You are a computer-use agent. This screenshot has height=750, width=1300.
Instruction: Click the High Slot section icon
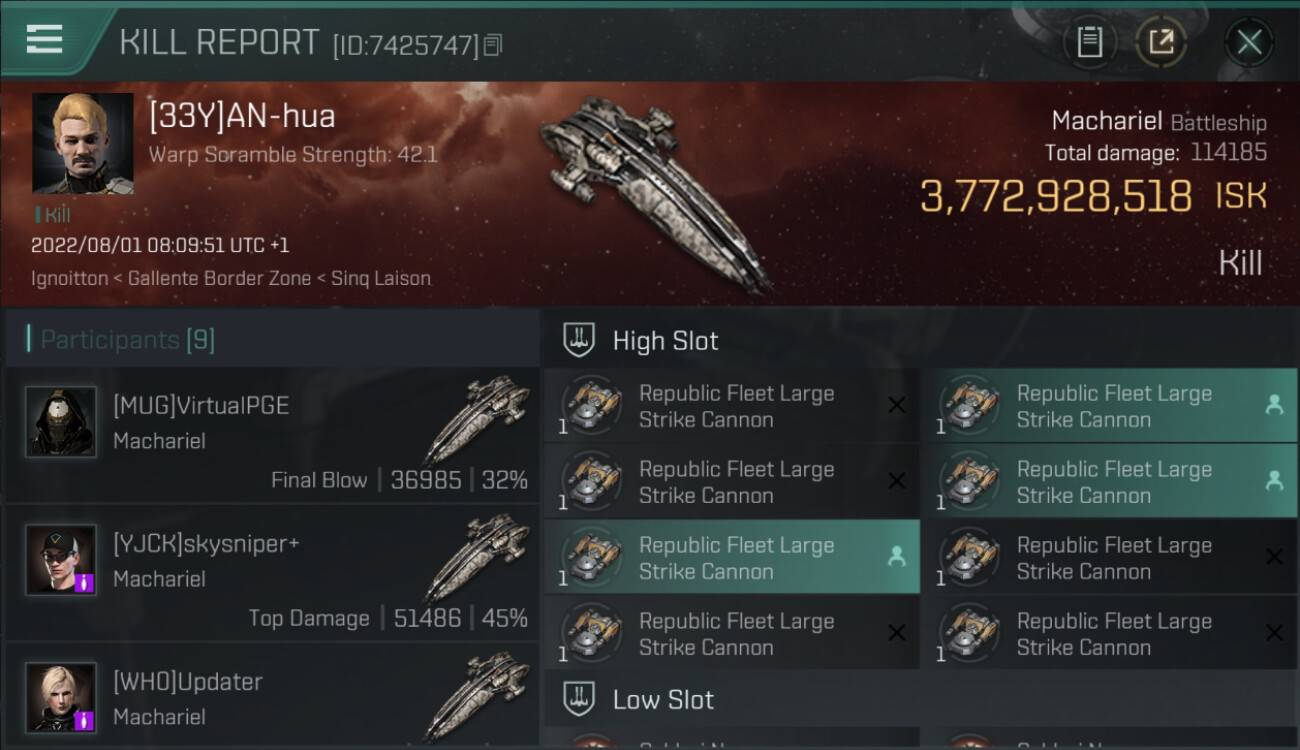click(x=579, y=340)
